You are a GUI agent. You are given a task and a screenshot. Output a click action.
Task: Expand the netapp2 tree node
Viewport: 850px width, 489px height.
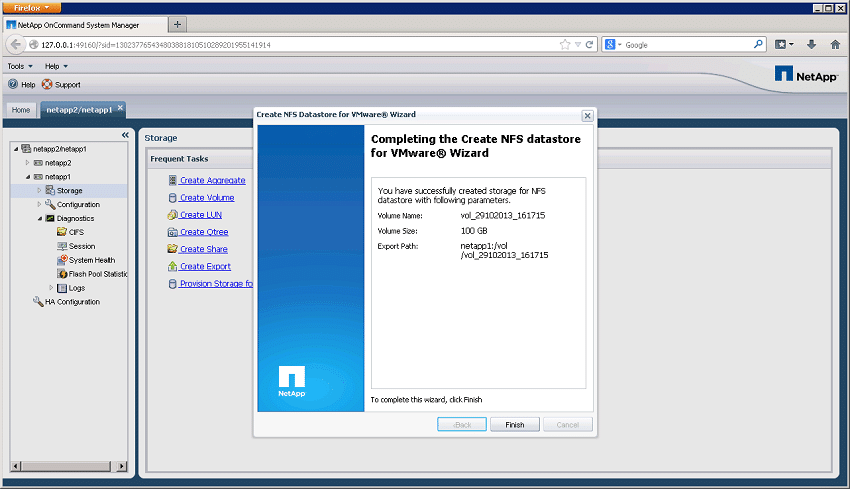tap(28, 163)
